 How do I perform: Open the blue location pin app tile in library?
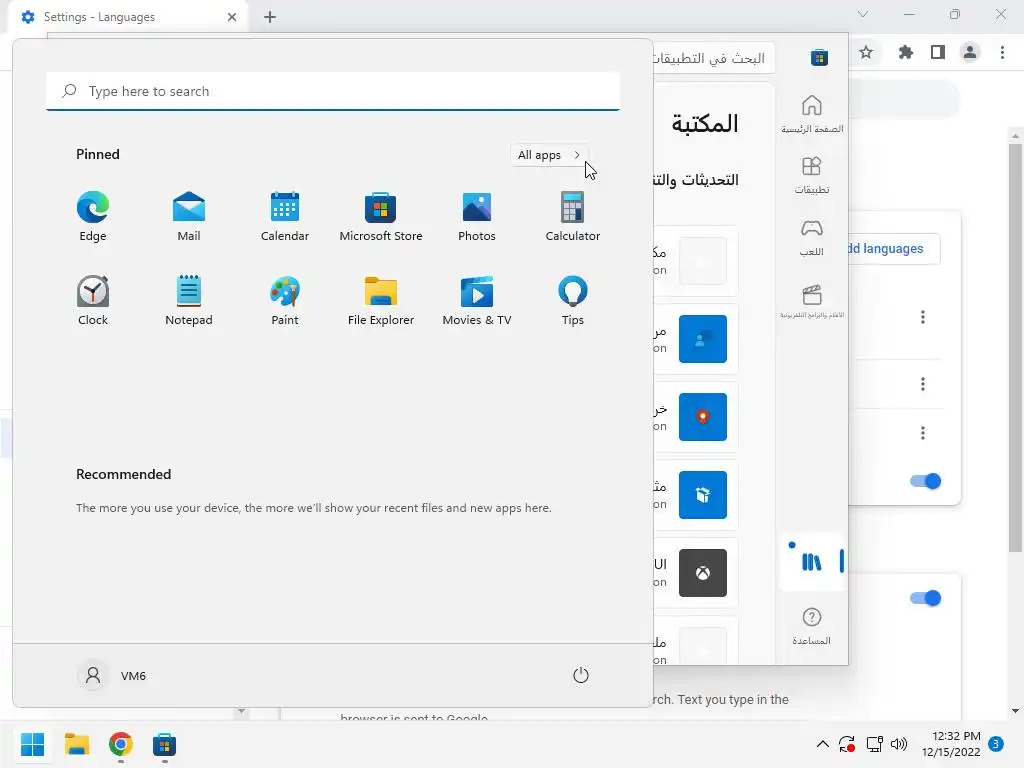[703, 417]
